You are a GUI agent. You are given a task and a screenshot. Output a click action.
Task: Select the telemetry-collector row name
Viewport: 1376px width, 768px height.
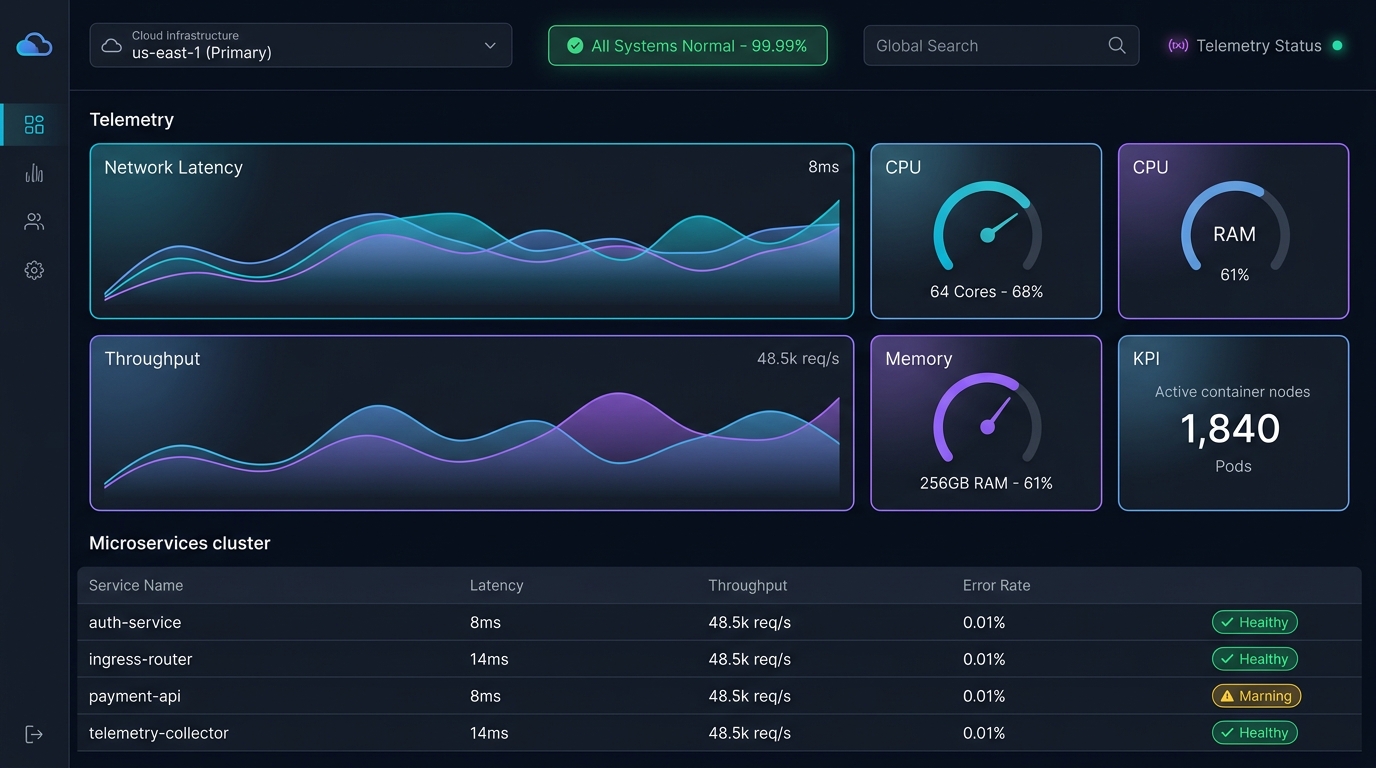point(159,733)
